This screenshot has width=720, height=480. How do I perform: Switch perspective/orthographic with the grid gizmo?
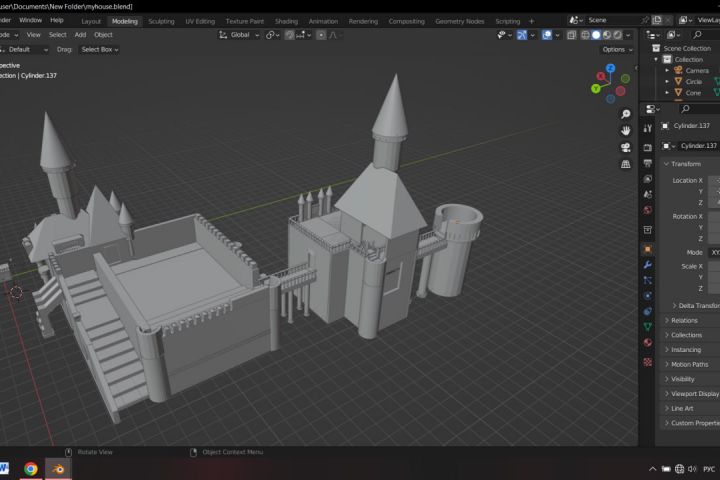(x=626, y=164)
